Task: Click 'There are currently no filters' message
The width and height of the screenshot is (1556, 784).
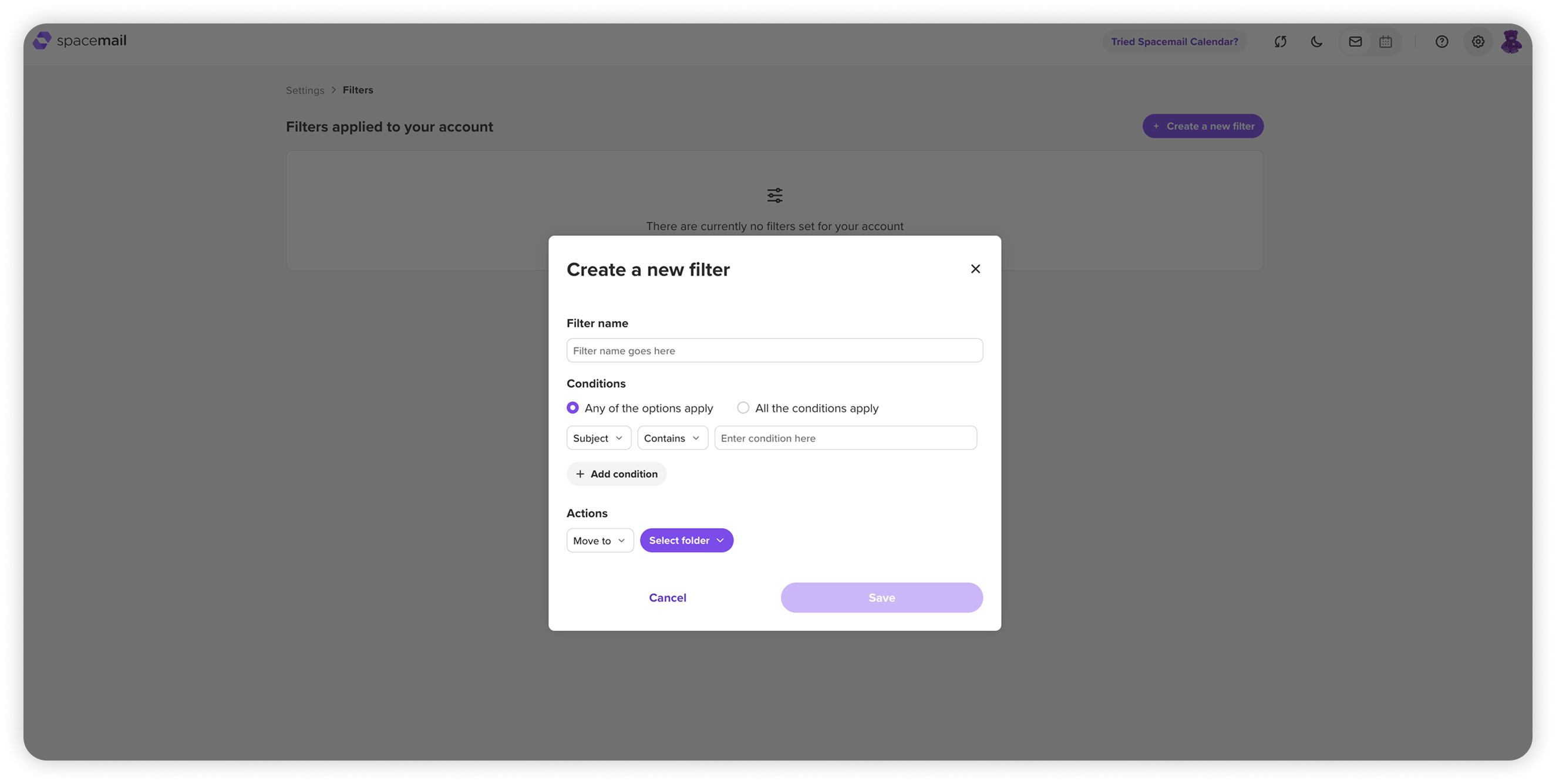Action: (775, 227)
